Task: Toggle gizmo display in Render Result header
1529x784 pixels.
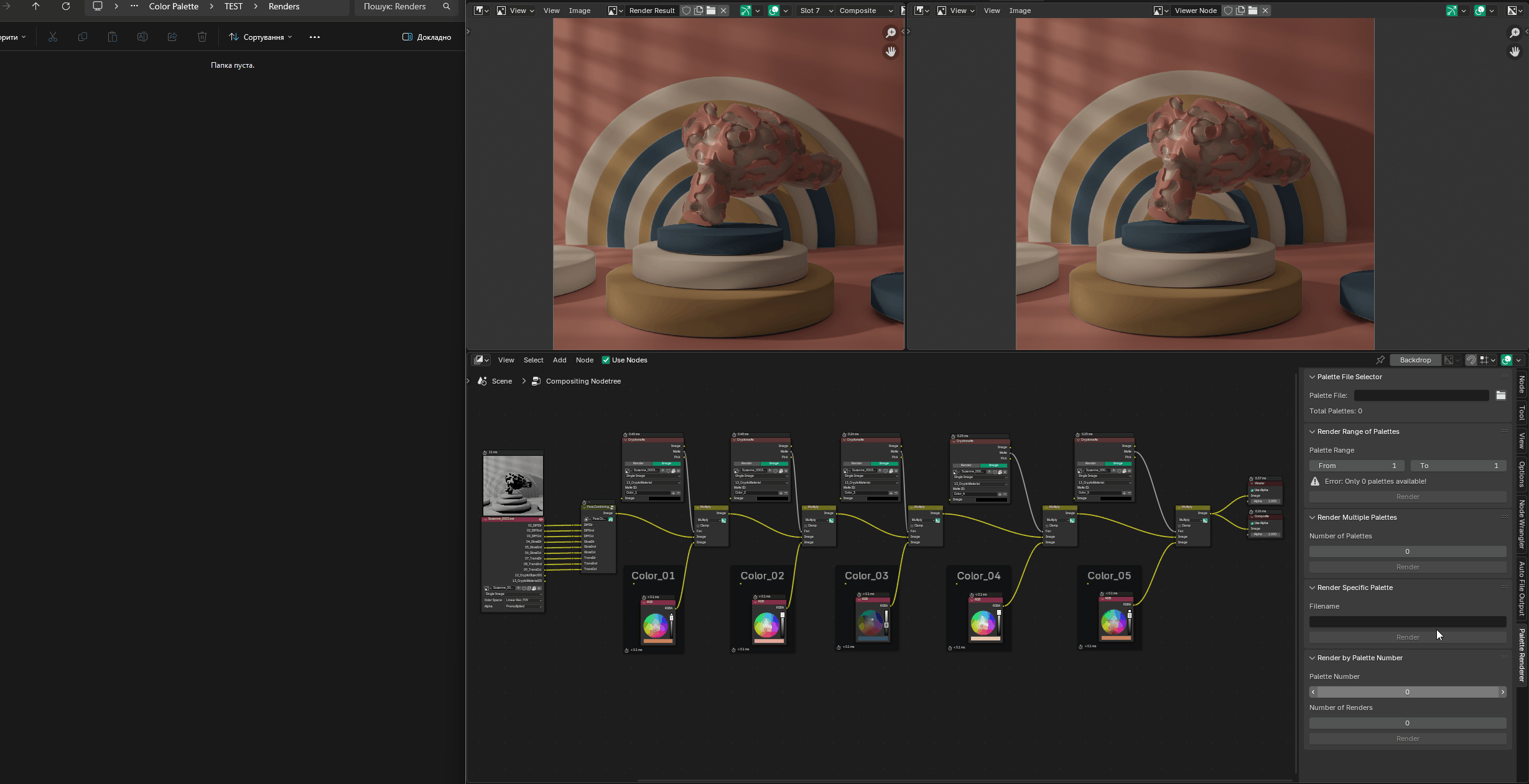Action: pos(745,11)
